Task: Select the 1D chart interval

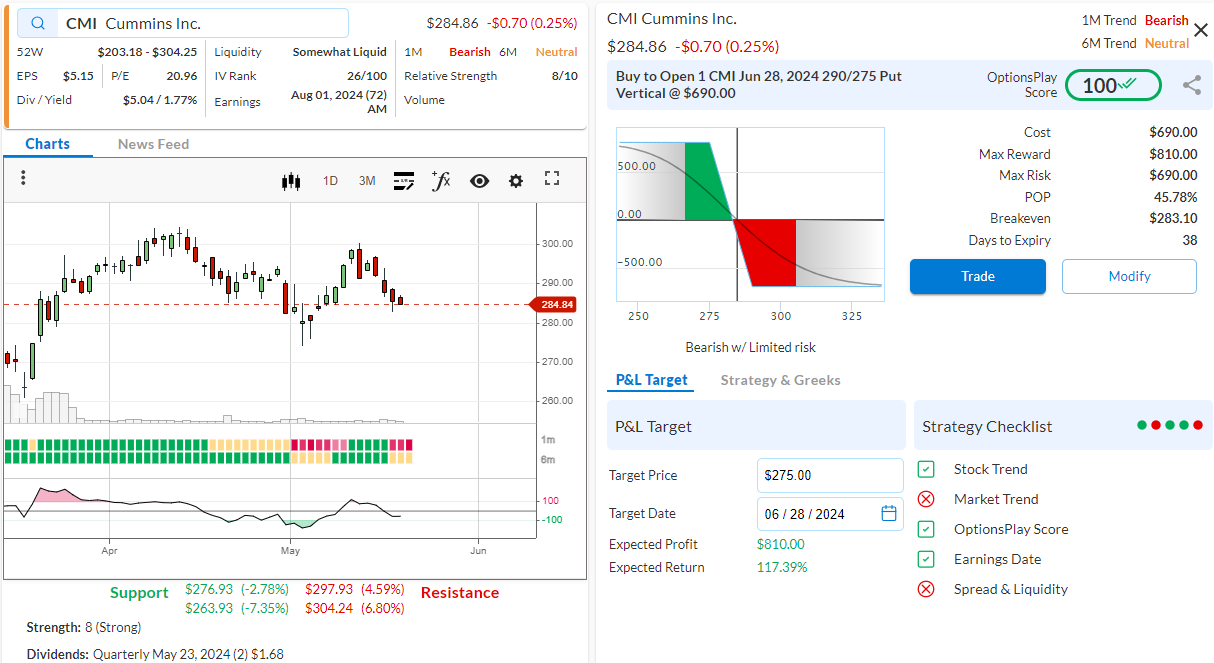Action: pyautogui.click(x=330, y=181)
